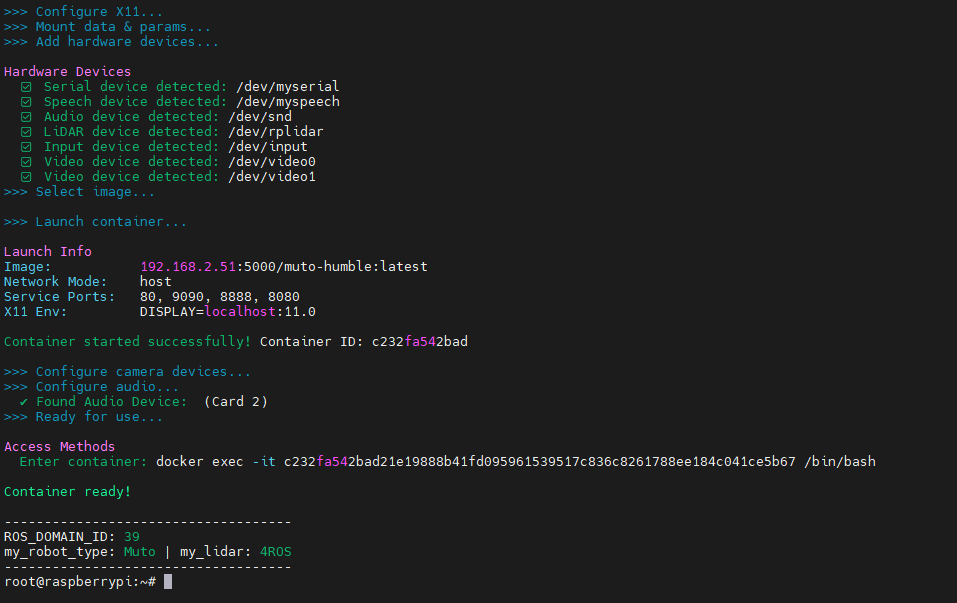
Task: Click the X11 Env value "DISPLAY=localhost:11.0"
Action: tap(228, 312)
